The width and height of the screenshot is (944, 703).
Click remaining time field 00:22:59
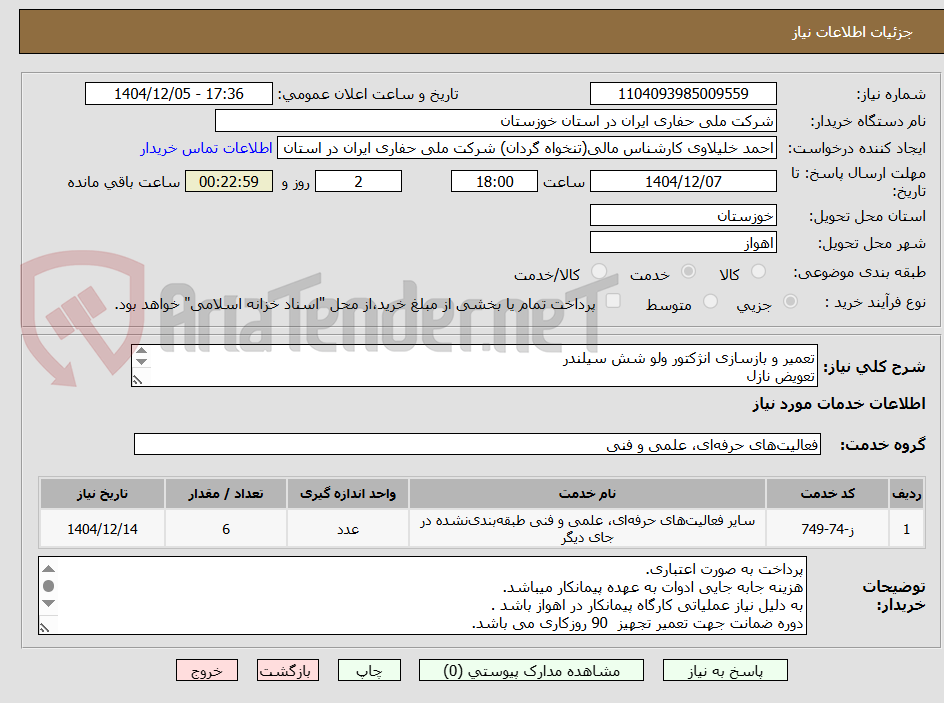point(229,181)
